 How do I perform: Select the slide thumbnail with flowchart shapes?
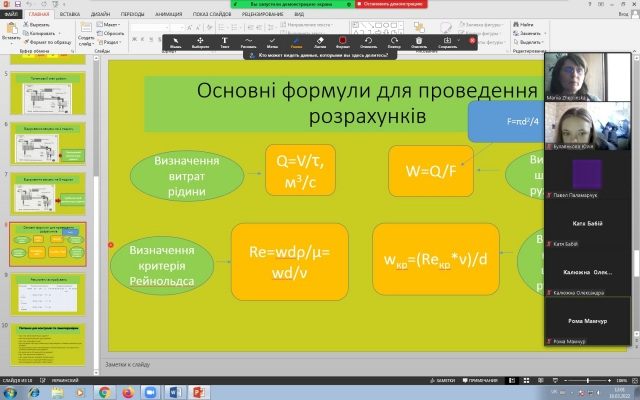pyautogui.click(x=49, y=244)
